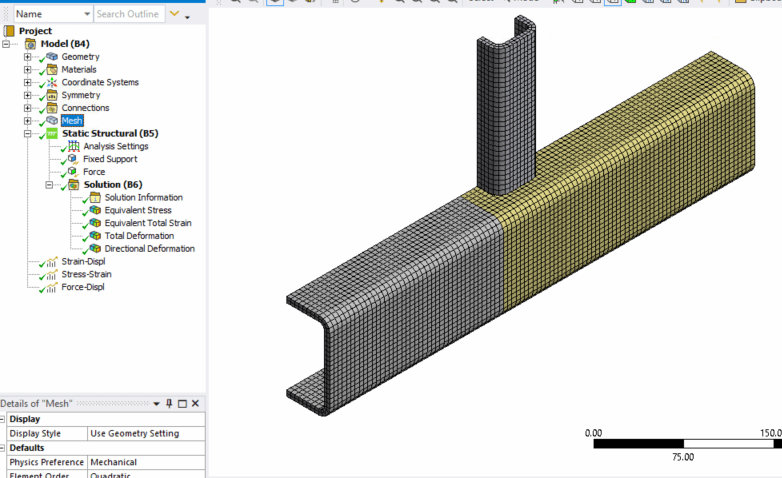The width and height of the screenshot is (782, 478).
Task: Click the Fixed Support icon
Action: pos(73,159)
